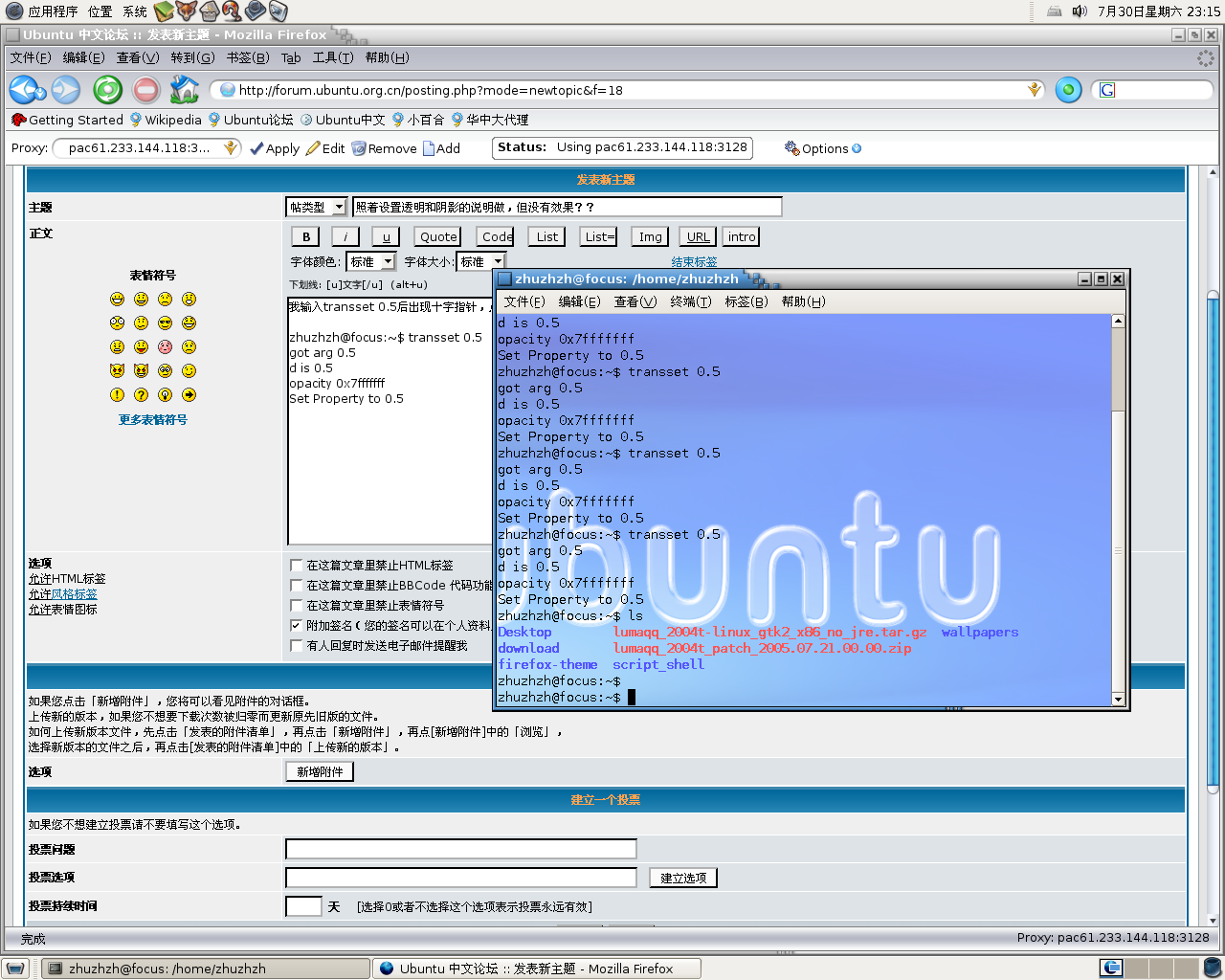Open the 帖类型 post type dropdown
The image size is (1225, 980).
point(316,207)
